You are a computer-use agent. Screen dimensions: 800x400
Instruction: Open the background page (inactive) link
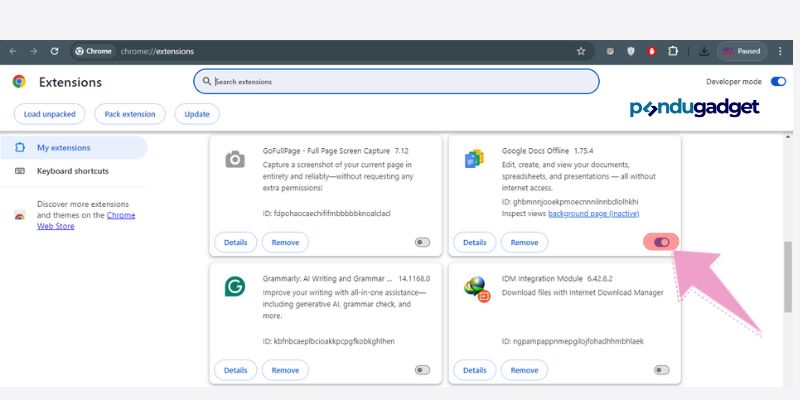(593, 214)
